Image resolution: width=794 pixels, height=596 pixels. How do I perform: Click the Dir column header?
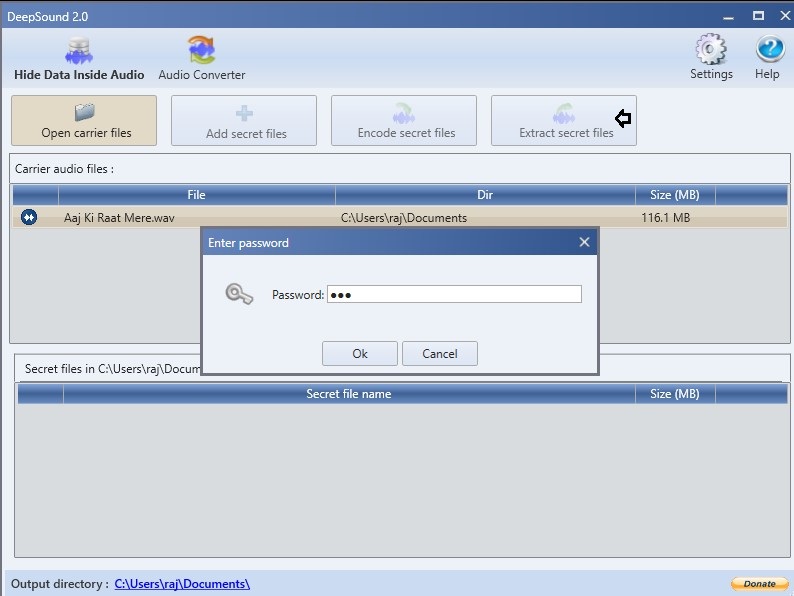pos(485,195)
